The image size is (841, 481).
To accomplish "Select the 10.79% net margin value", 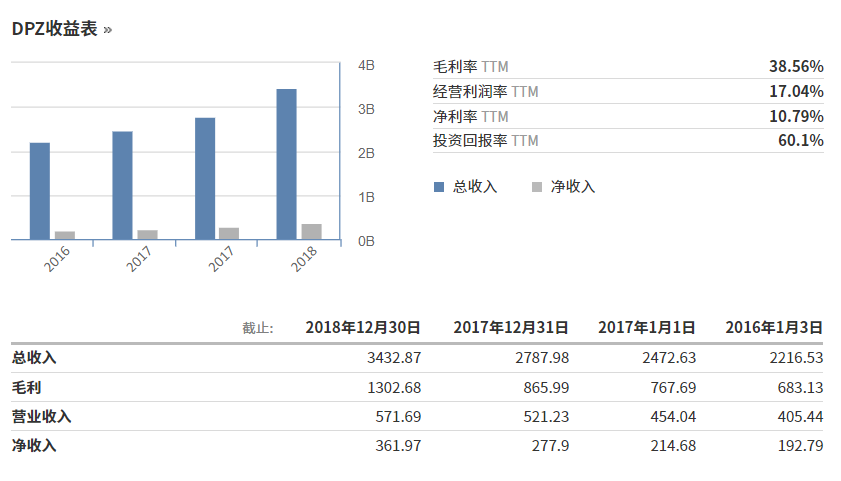I will click(x=796, y=116).
